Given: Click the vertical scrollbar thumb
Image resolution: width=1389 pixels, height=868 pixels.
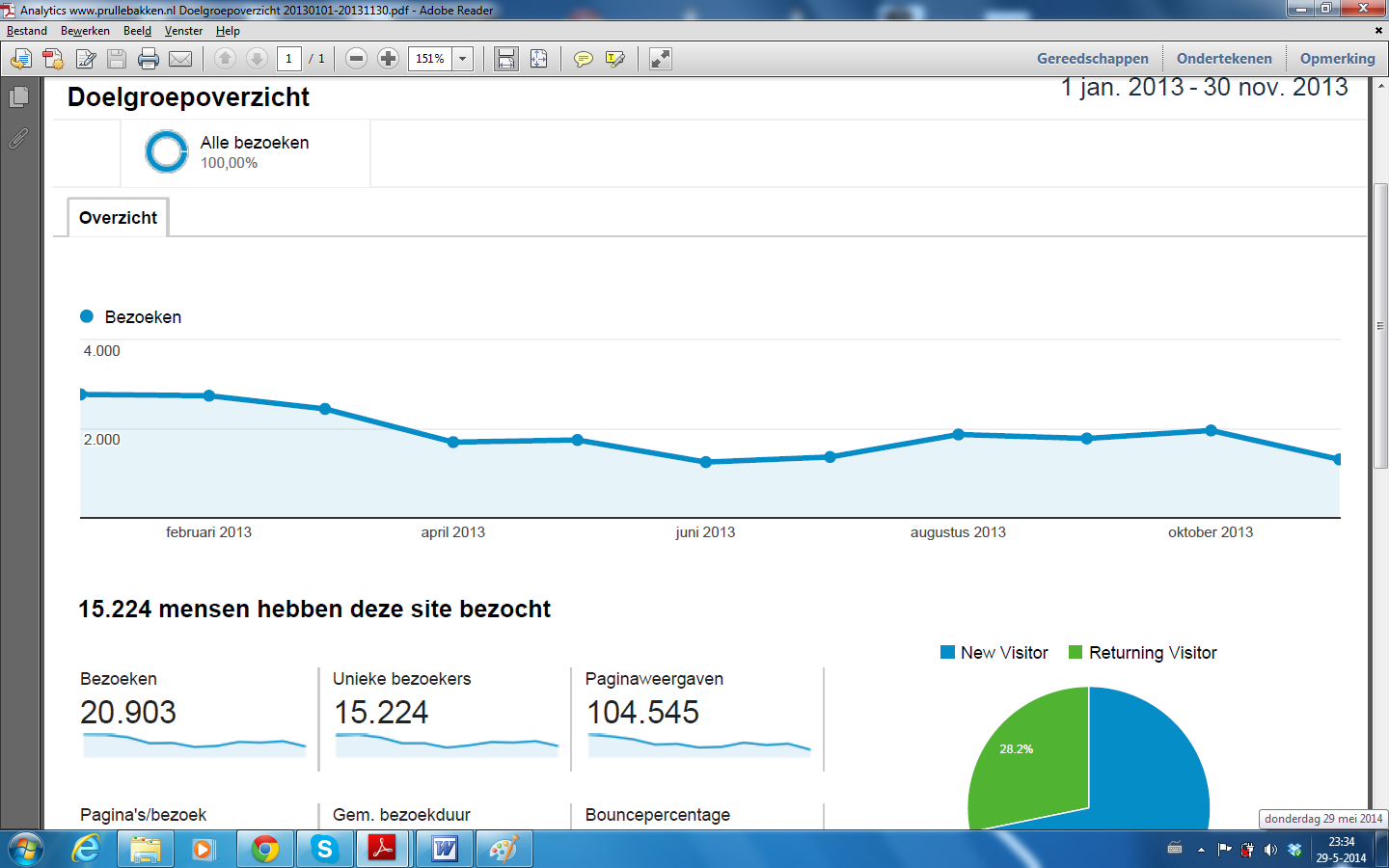Looking at the screenshot, I should (1380, 326).
